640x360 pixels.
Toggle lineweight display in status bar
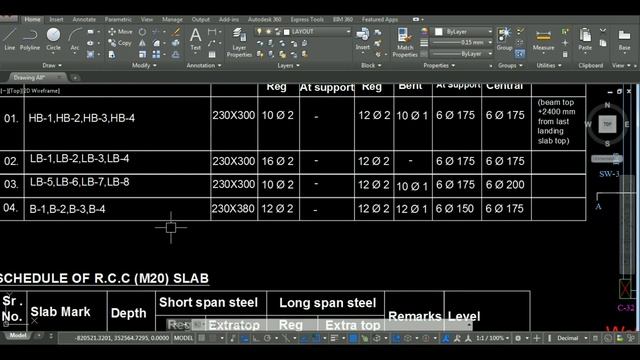(x=334, y=338)
